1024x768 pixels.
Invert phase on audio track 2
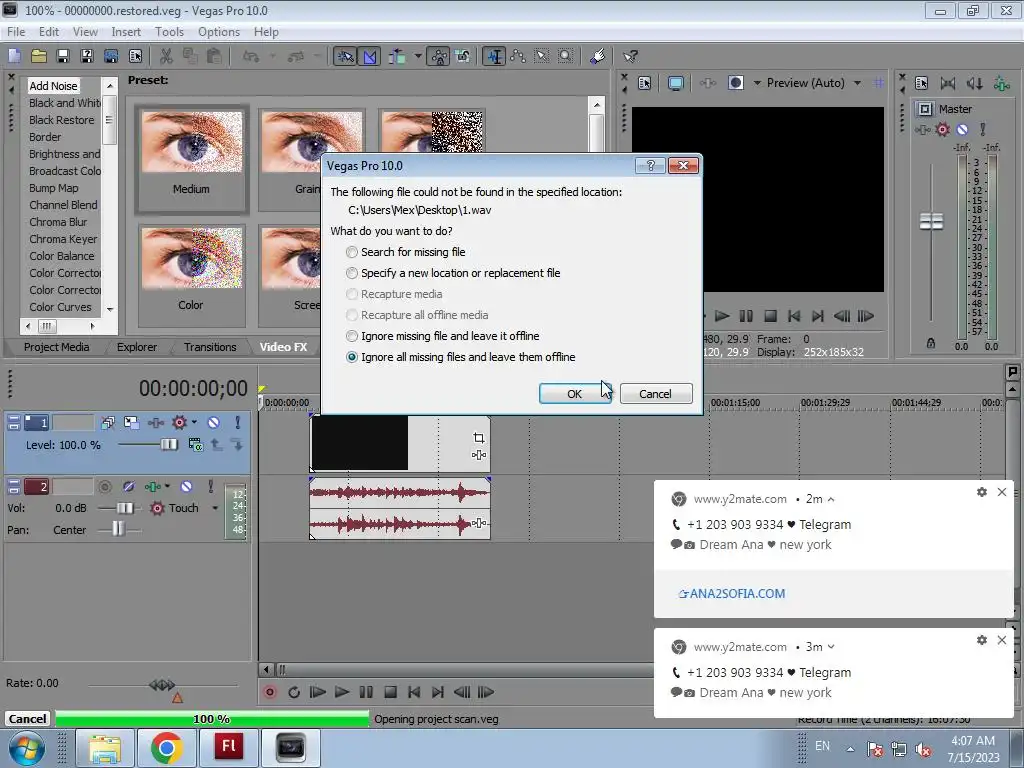click(129, 487)
